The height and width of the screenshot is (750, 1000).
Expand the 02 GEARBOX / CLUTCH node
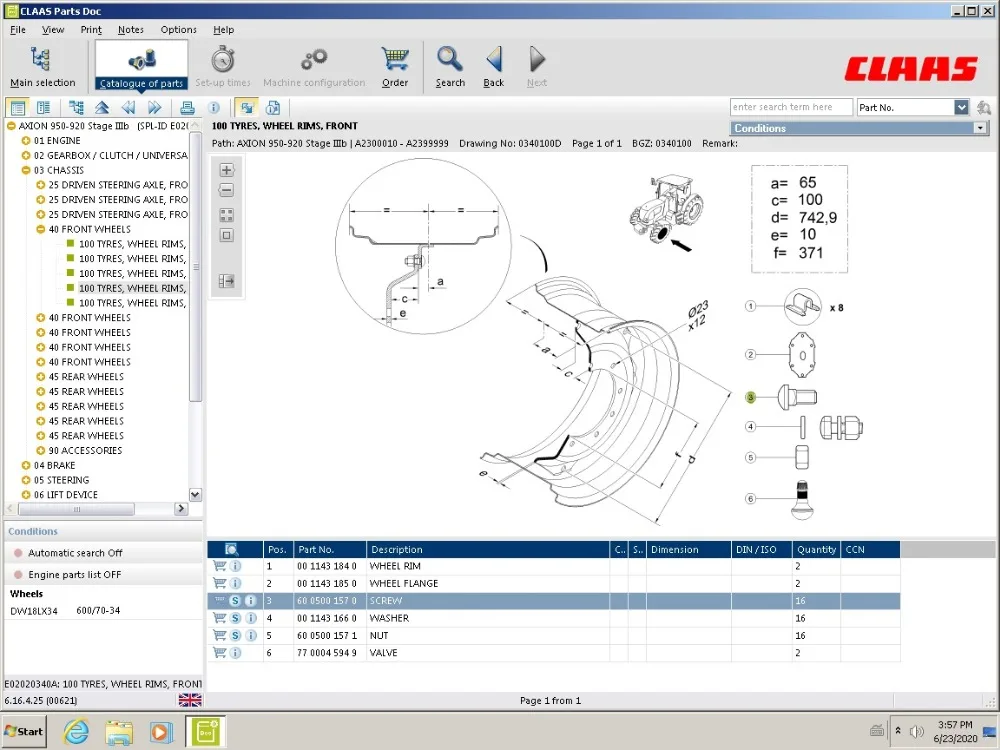pyautogui.click(x=26, y=155)
